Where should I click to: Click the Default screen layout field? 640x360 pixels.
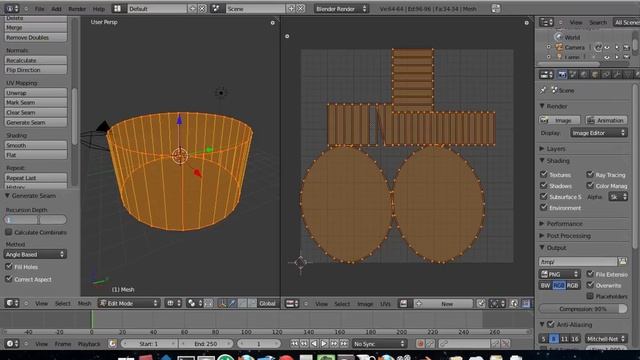pos(157,9)
